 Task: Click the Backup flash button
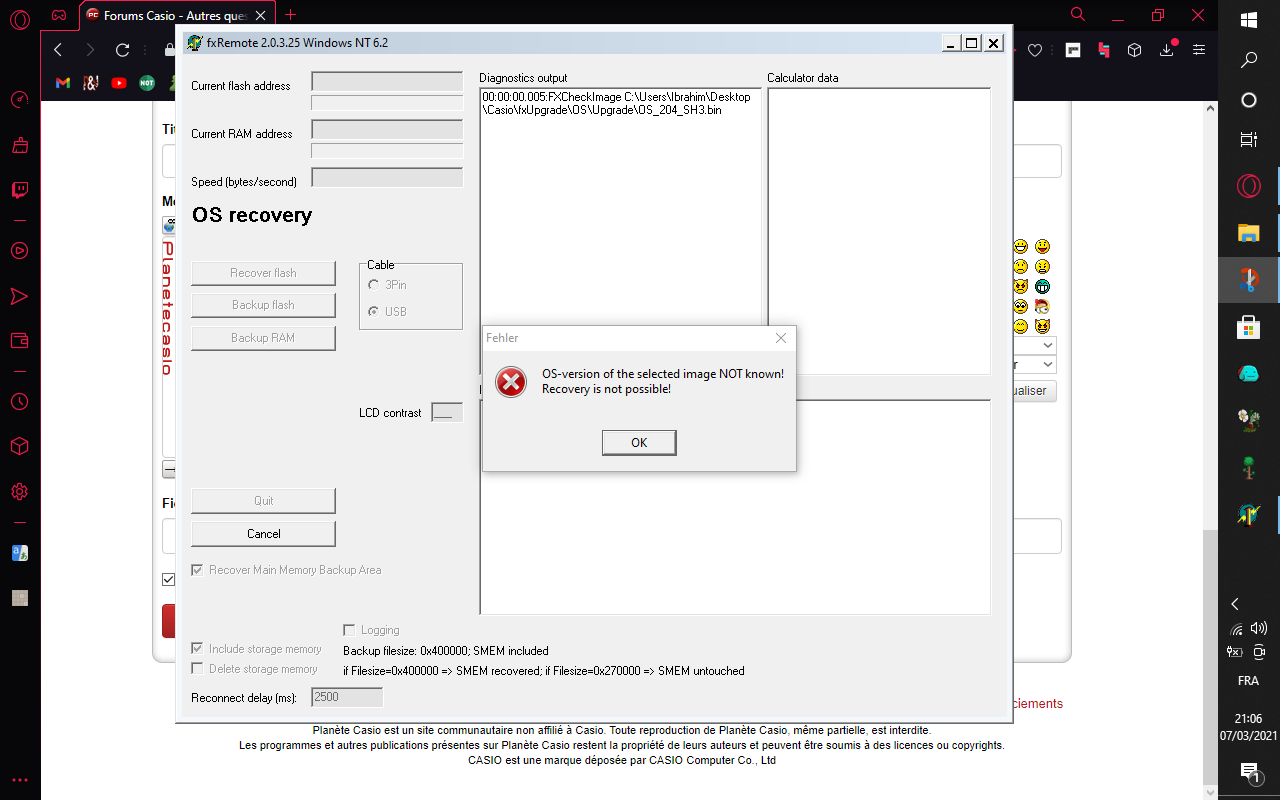pos(263,305)
